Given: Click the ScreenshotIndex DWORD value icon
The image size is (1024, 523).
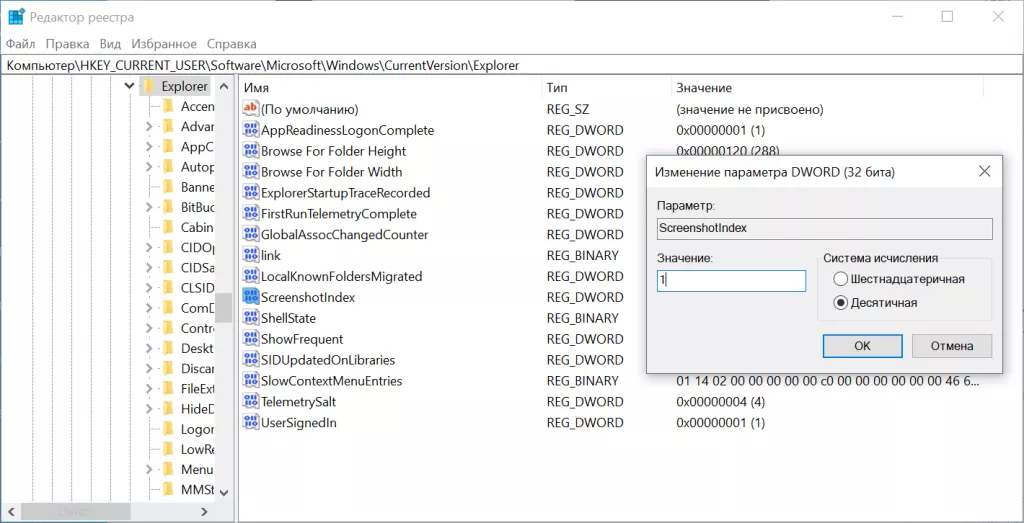Looking at the screenshot, I should point(251,297).
